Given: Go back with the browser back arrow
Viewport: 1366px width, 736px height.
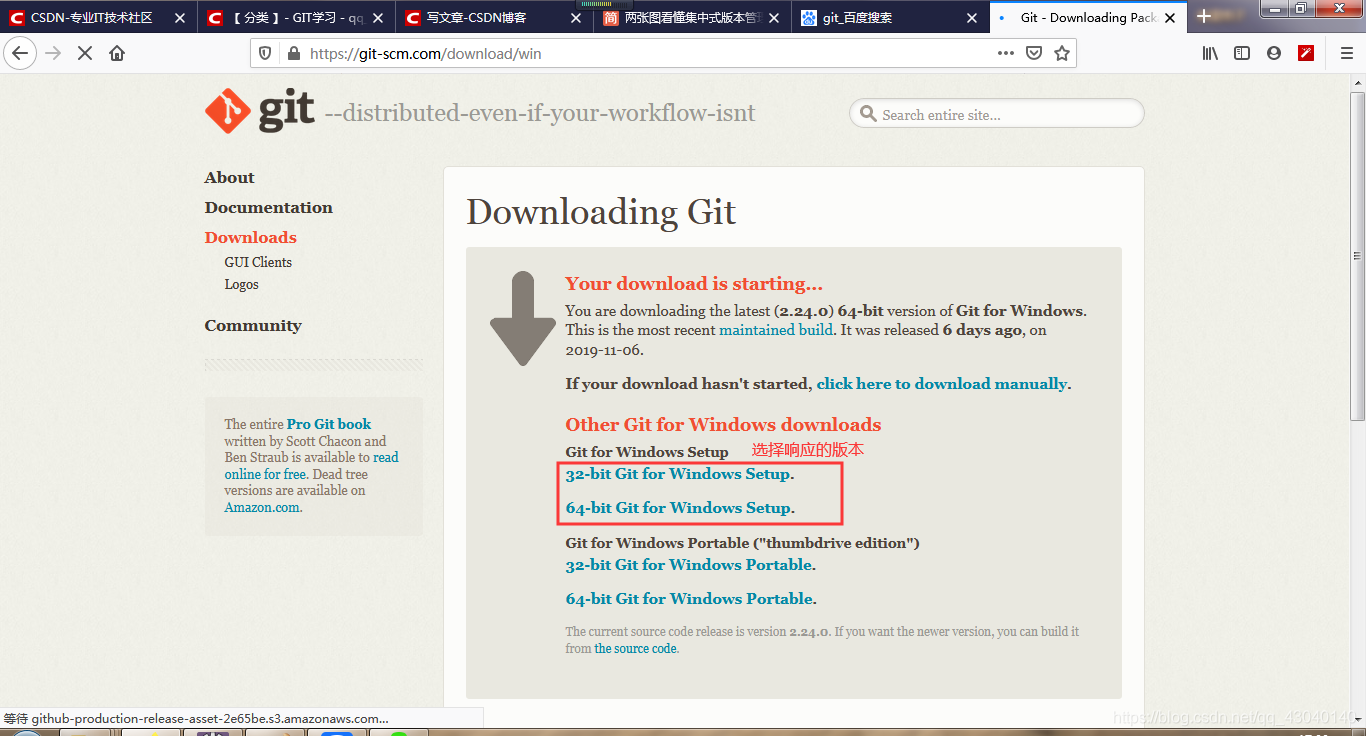Looking at the screenshot, I should click(21, 53).
